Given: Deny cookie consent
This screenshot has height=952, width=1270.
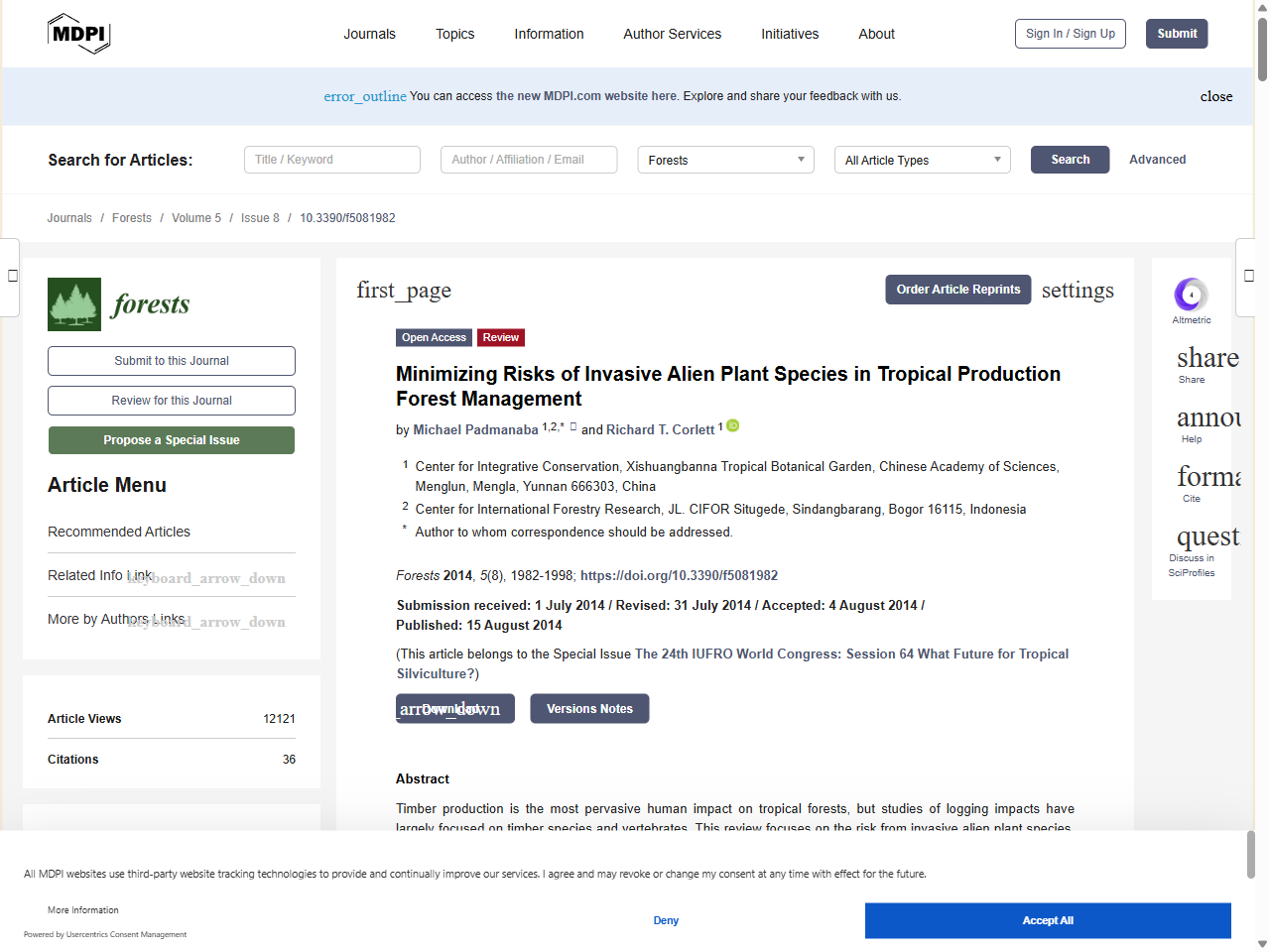Looking at the screenshot, I should pyautogui.click(x=666, y=920).
